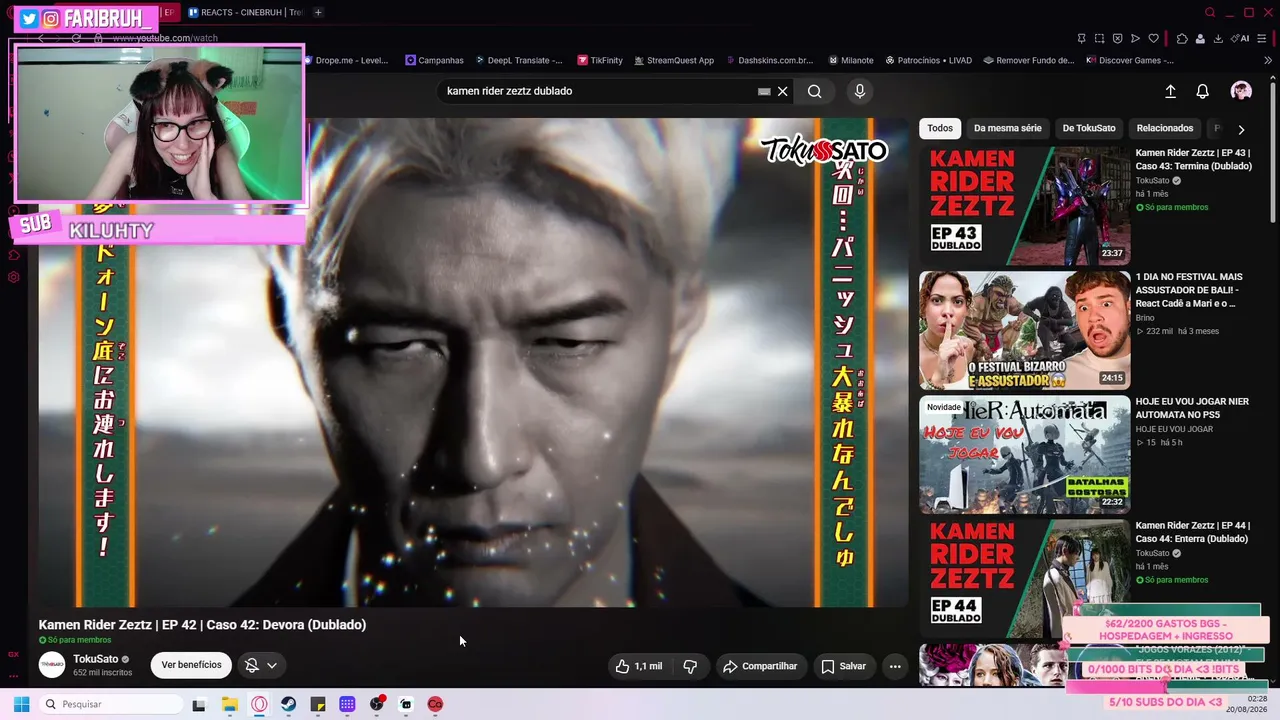Open File Explorer from the taskbar

tap(229, 705)
